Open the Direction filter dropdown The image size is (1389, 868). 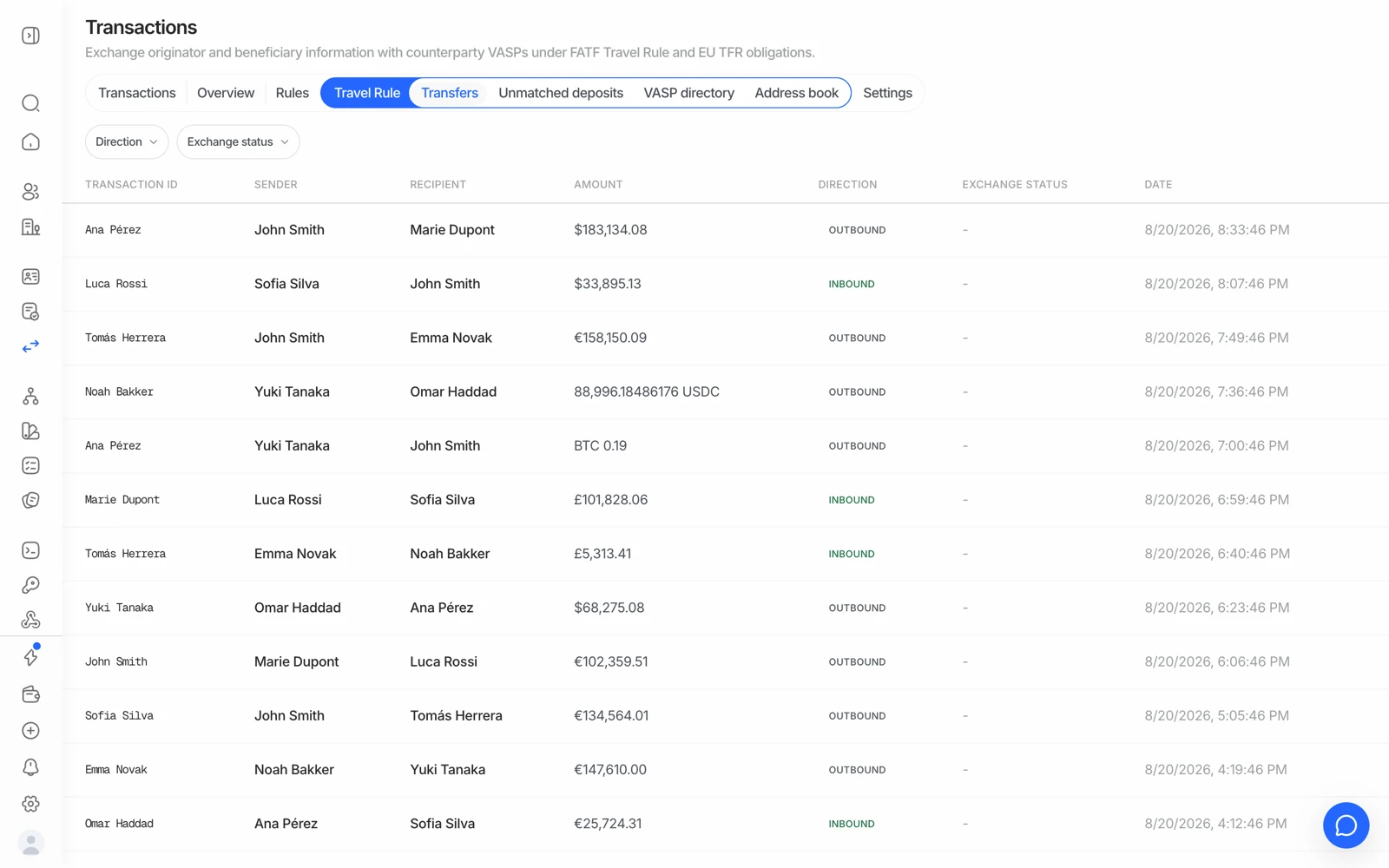(127, 142)
